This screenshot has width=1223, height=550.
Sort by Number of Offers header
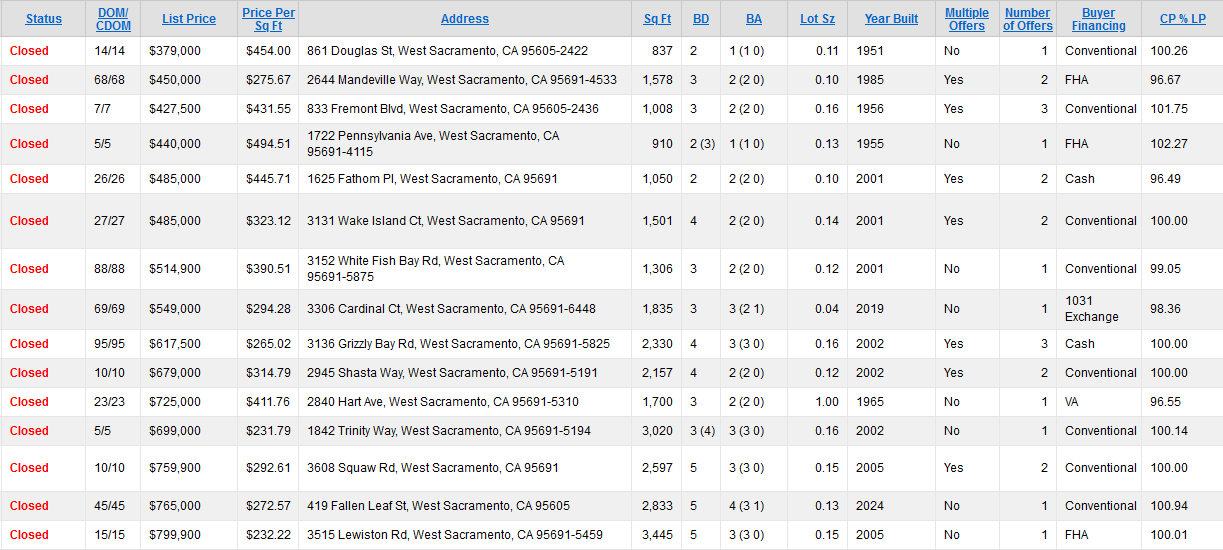pyautogui.click(x=1028, y=19)
